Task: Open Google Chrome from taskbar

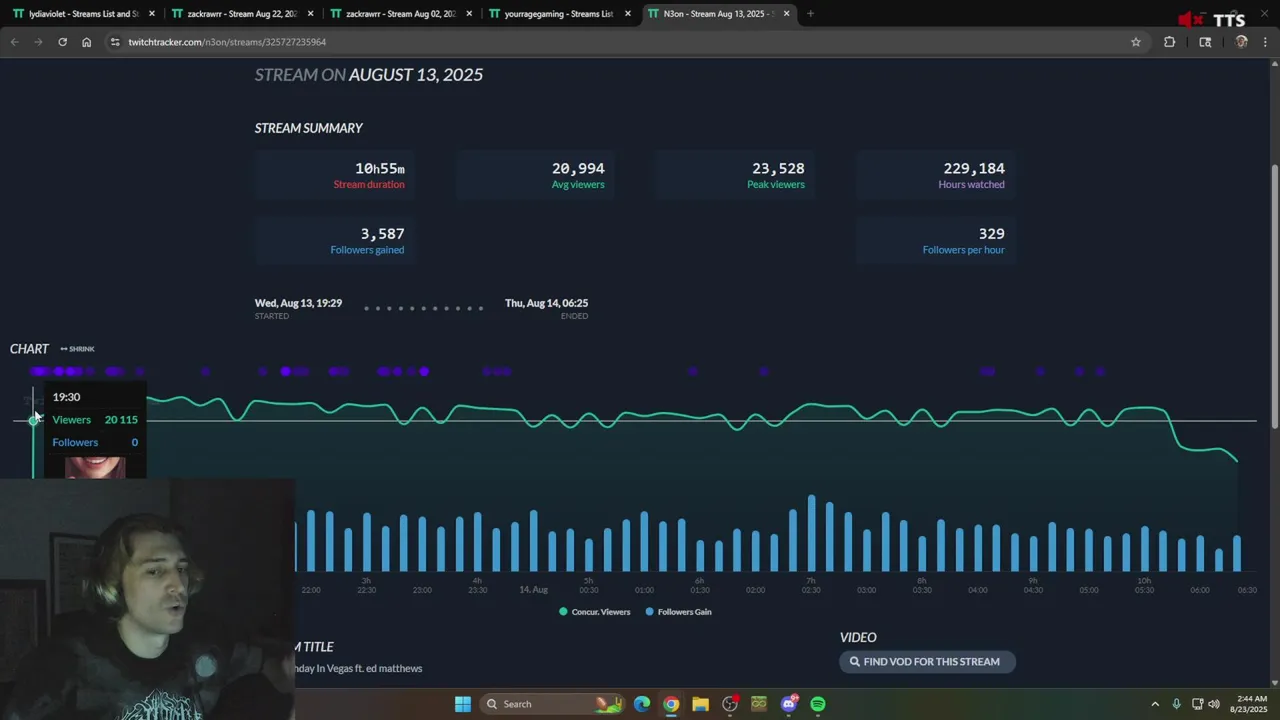Action: [671, 704]
